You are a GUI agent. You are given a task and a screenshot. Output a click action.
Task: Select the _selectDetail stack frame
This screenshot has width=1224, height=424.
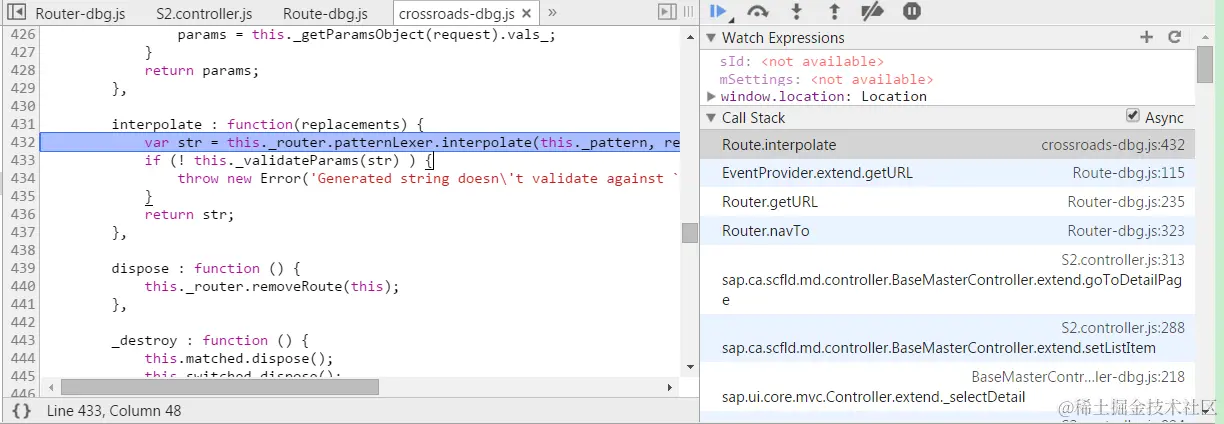point(947,387)
